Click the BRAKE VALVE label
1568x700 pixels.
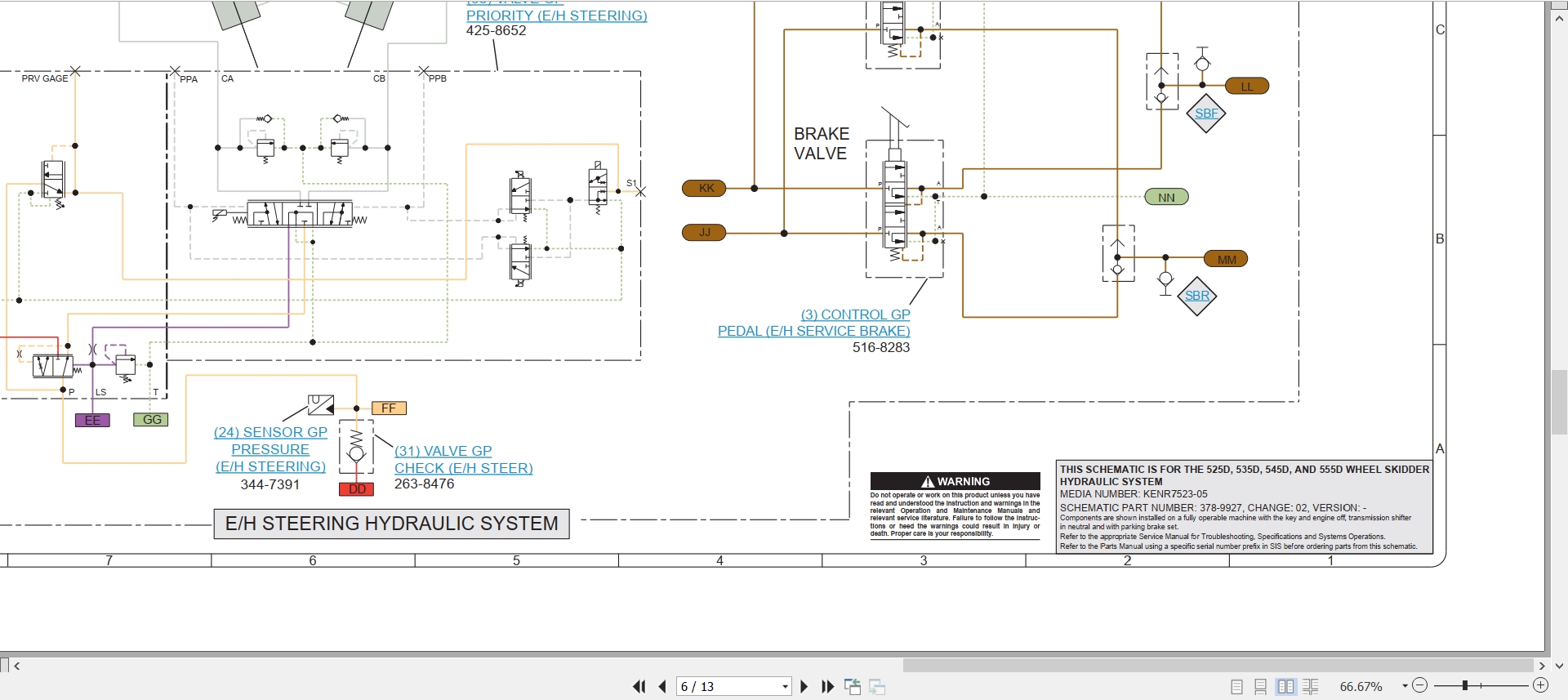pyautogui.click(x=822, y=144)
